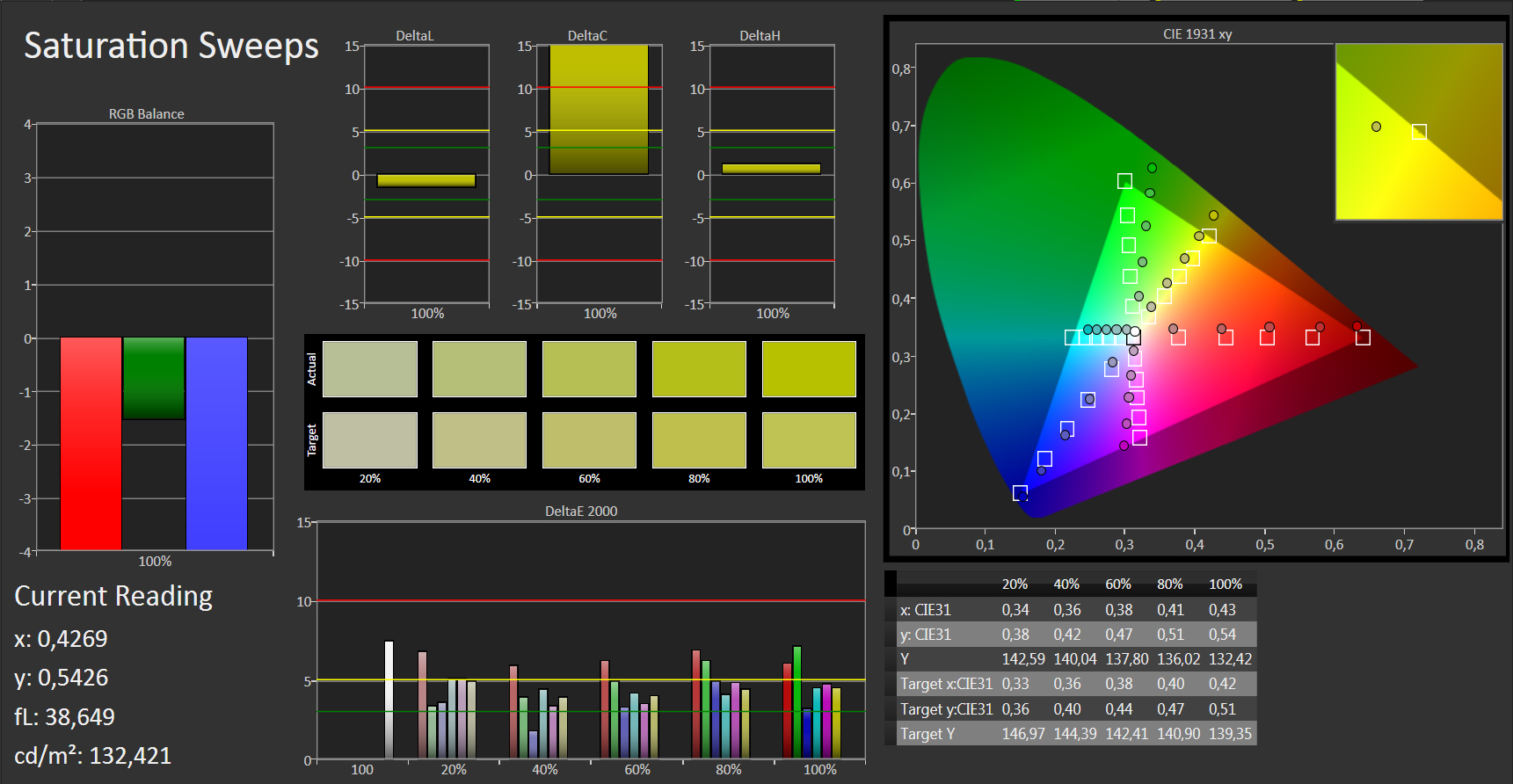Select the y: 0,5426 reading
The height and width of the screenshot is (784, 1513).
pyautogui.click(x=62, y=678)
